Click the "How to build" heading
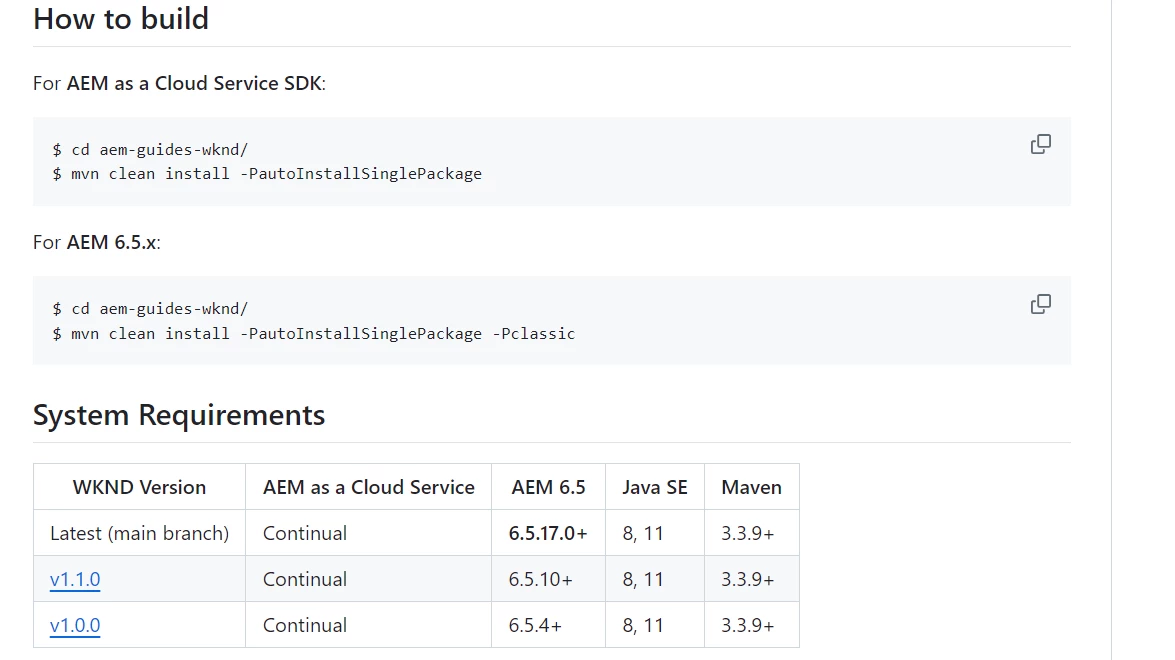This screenshot has width=1175, height=660. [121, 19]
